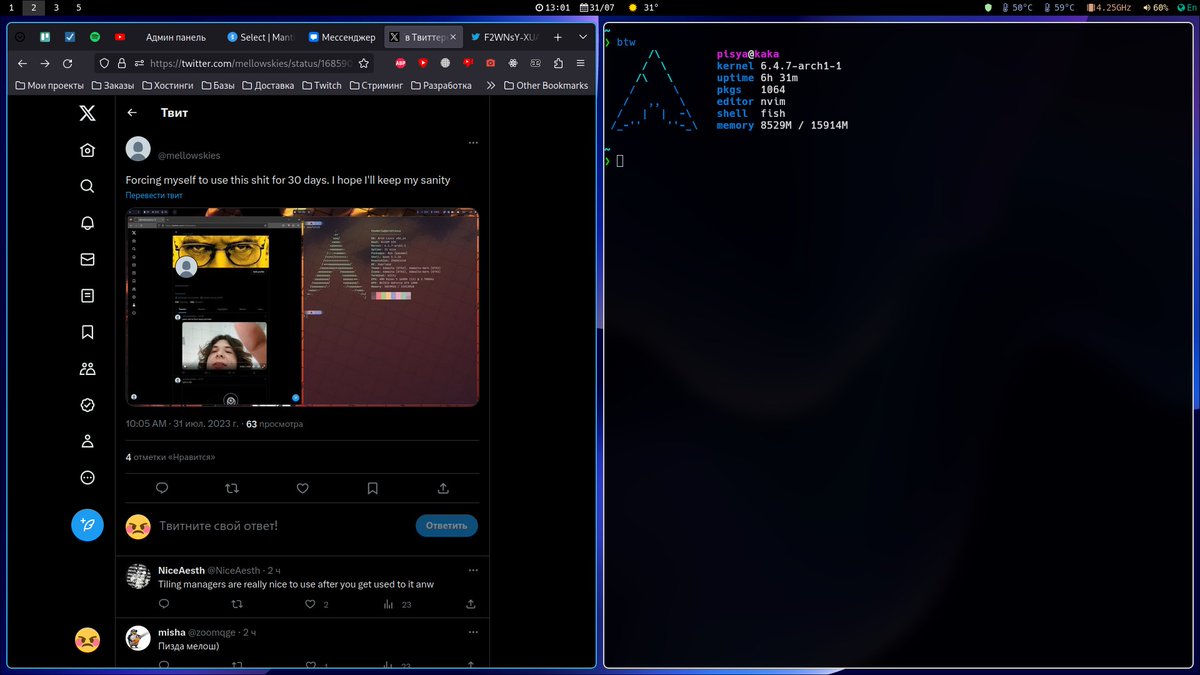Open the tweet's screenshot image
The image size is (1200, 675).
pos(302,307)
